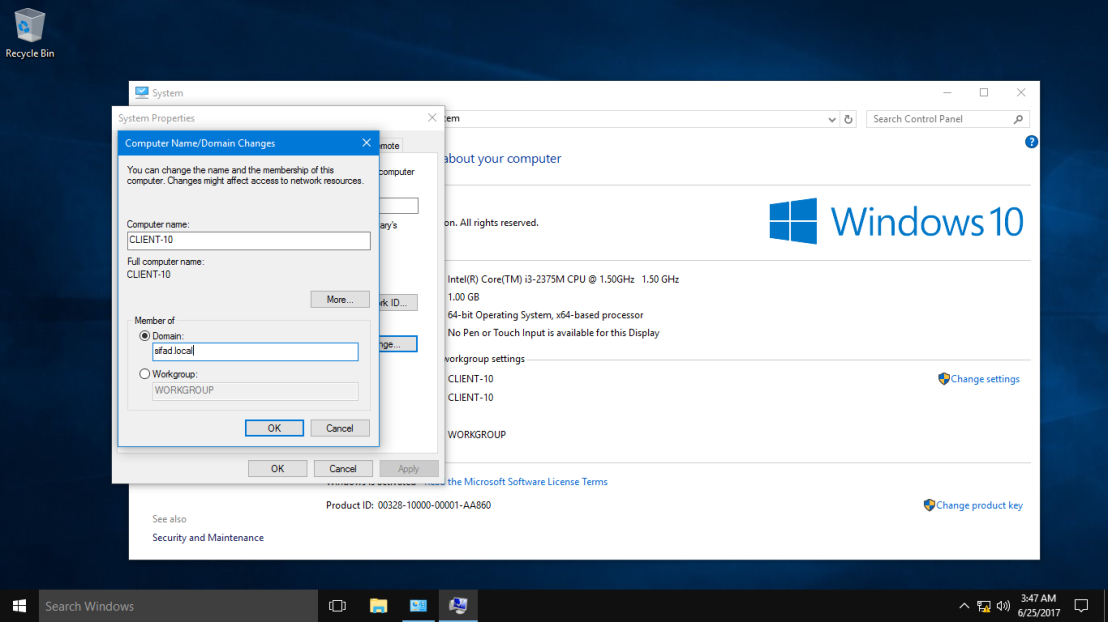This screenshot has height=622, width=1108.
Task: Click the processor info Intel Core i3 text
Action: click(563, 279)
